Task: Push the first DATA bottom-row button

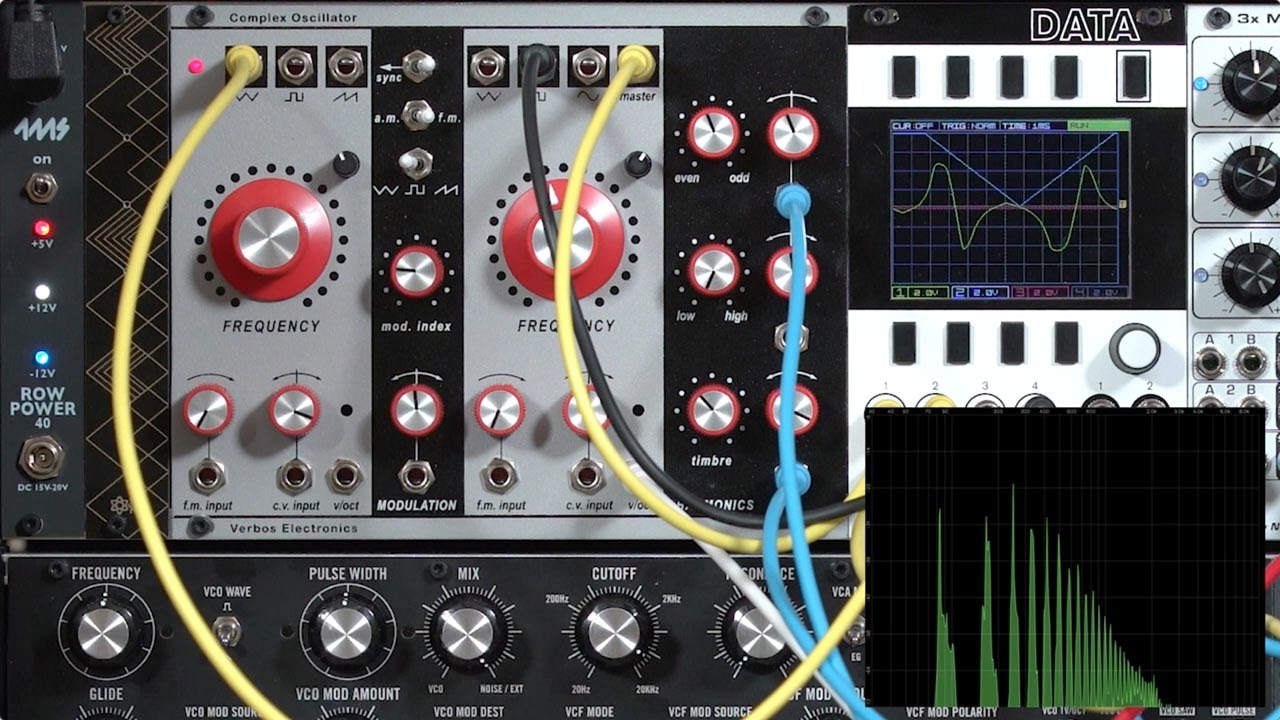Action: click(x=904, y=343)
